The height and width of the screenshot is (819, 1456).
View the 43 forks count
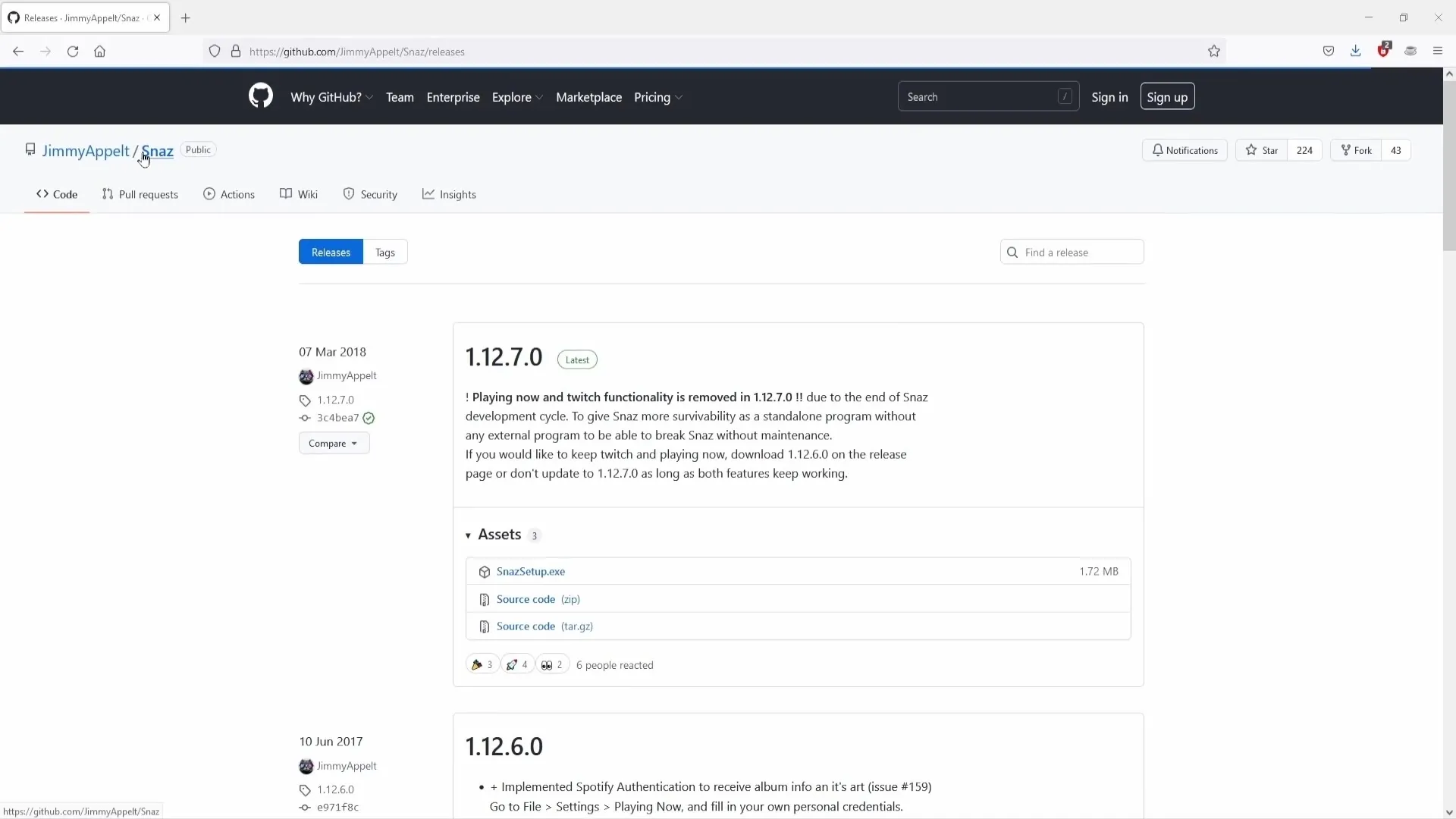click(x=1395, y=150)
